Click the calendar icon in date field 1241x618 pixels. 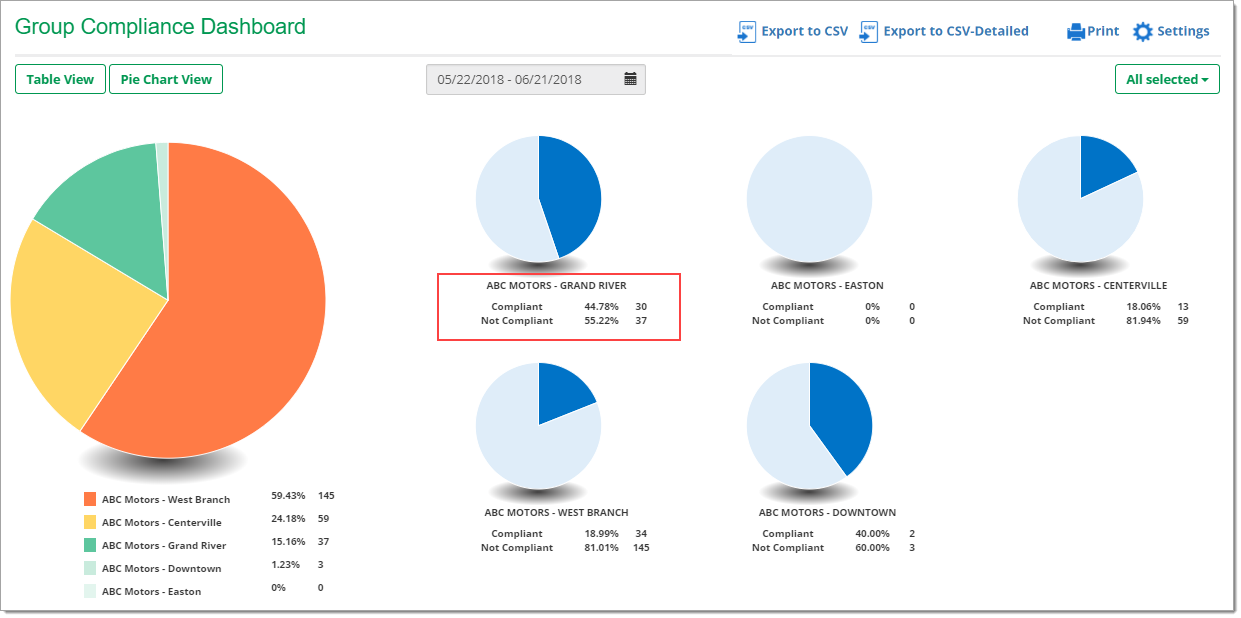(x=631, y=79)
